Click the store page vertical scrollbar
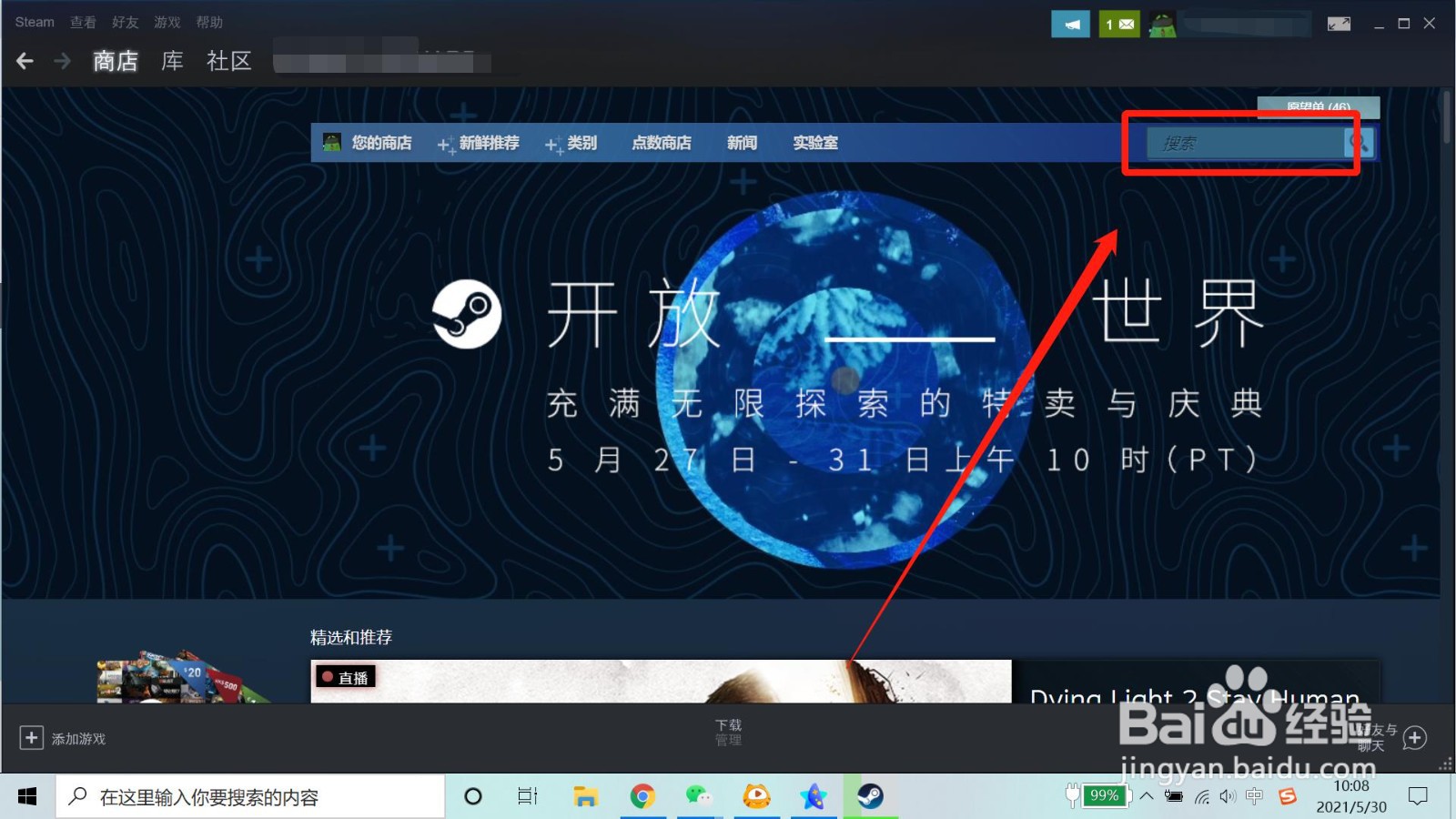The image size is (1456, 819). click(x=1447, y=116)
